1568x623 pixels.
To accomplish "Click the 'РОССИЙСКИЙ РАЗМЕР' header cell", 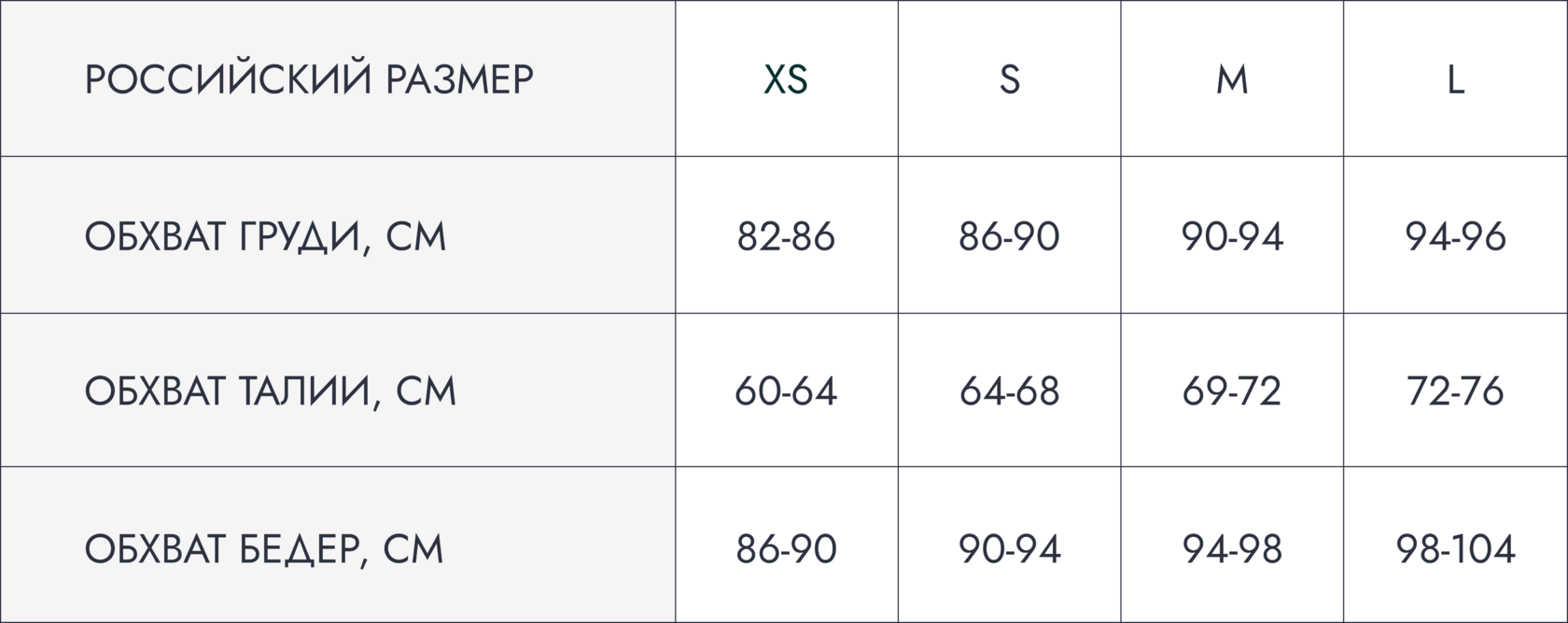I will point(309,79).
